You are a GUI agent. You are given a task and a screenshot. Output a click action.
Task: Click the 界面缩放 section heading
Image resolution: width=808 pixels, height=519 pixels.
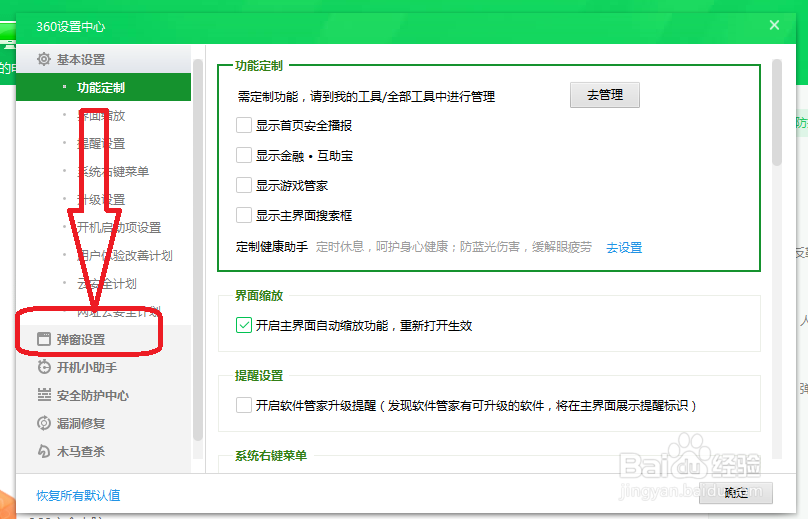tap(259, 295)
